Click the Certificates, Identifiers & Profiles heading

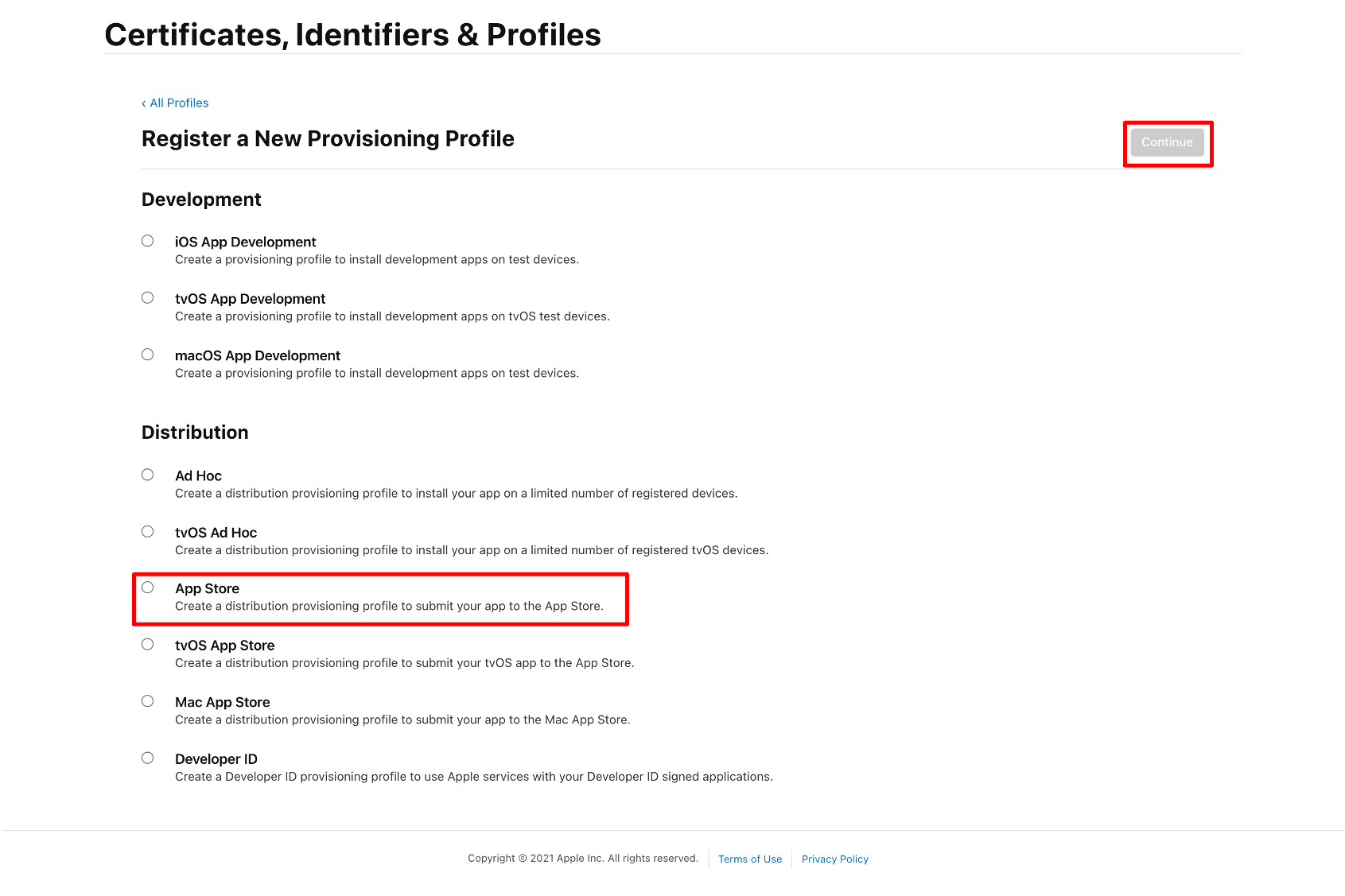[x=353, y=35]
